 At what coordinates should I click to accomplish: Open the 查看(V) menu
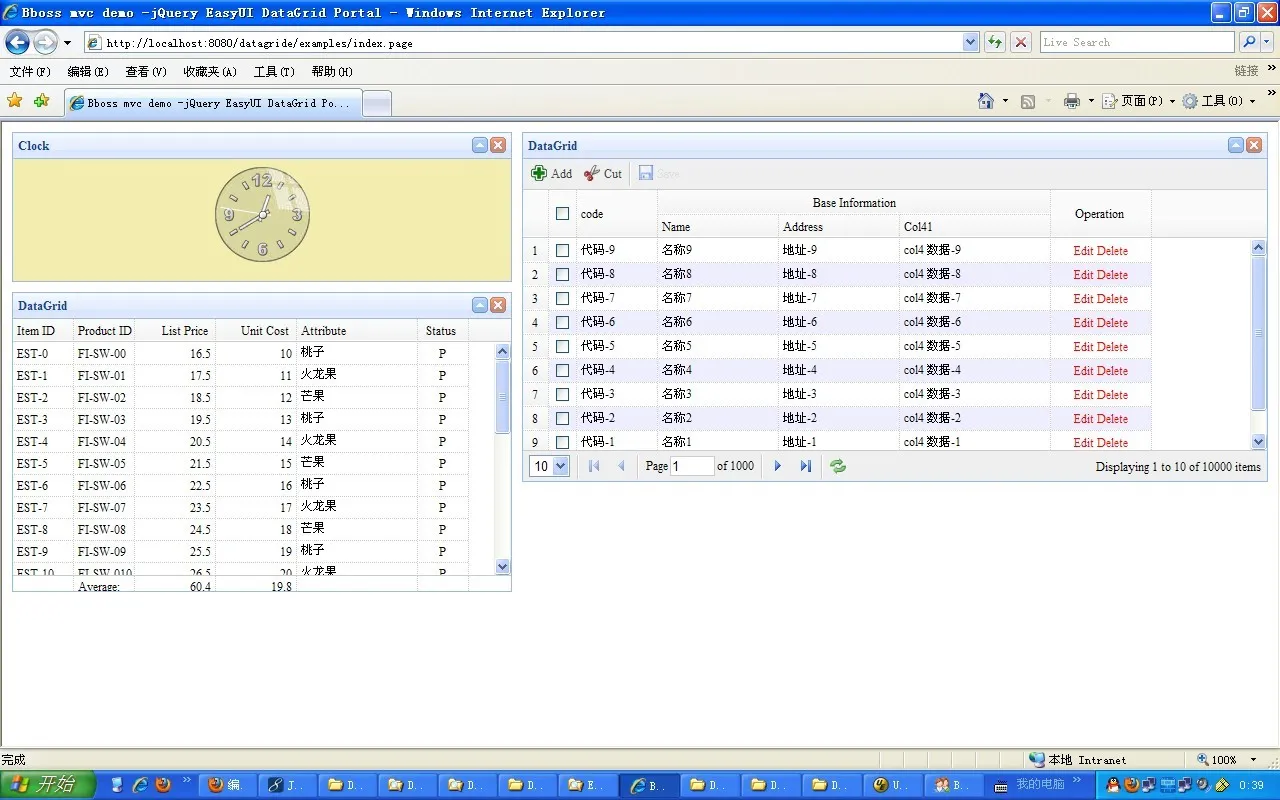coord(146,72)
